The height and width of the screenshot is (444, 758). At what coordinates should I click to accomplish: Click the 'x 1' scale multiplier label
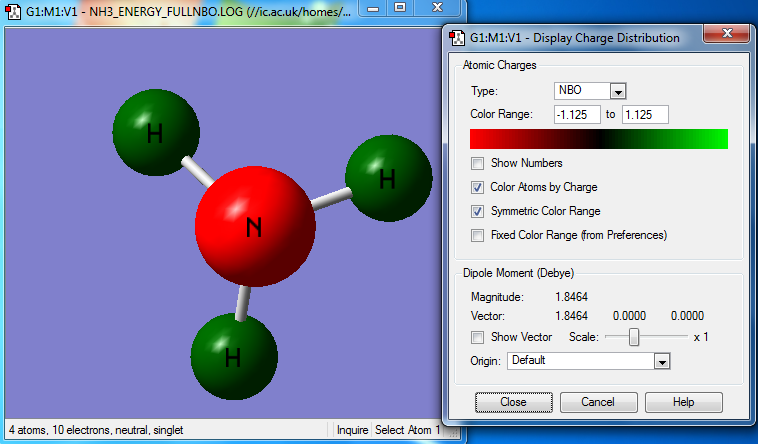pyautogui.click(x=701, y=337)
